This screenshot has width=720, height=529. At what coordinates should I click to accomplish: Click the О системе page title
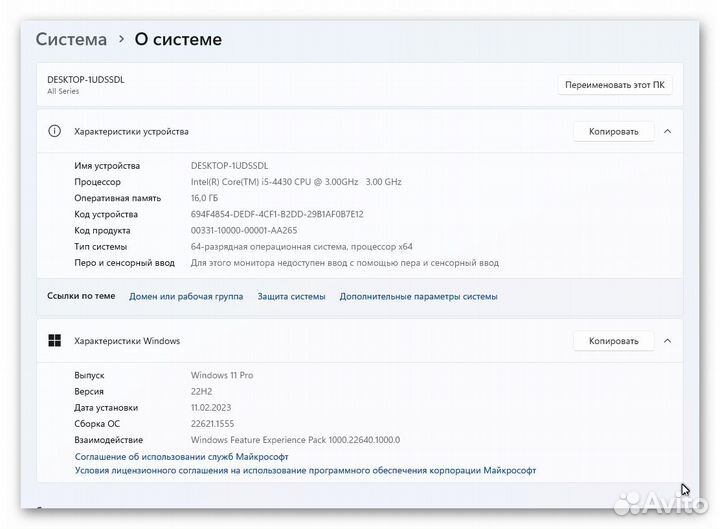pyautogui.click(x=178, y=39)
